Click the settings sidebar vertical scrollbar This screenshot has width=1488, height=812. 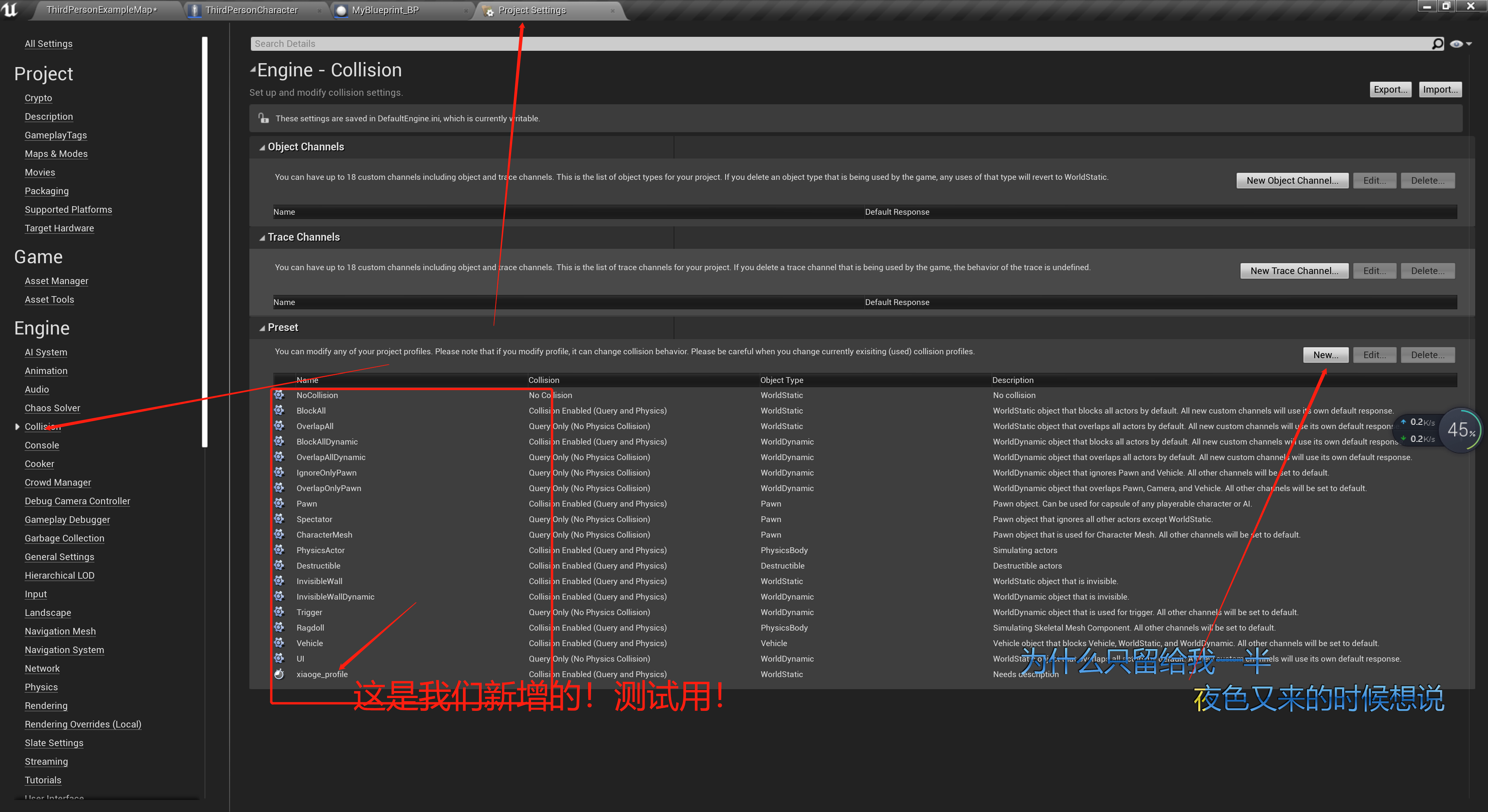click(x=204, y=241)
